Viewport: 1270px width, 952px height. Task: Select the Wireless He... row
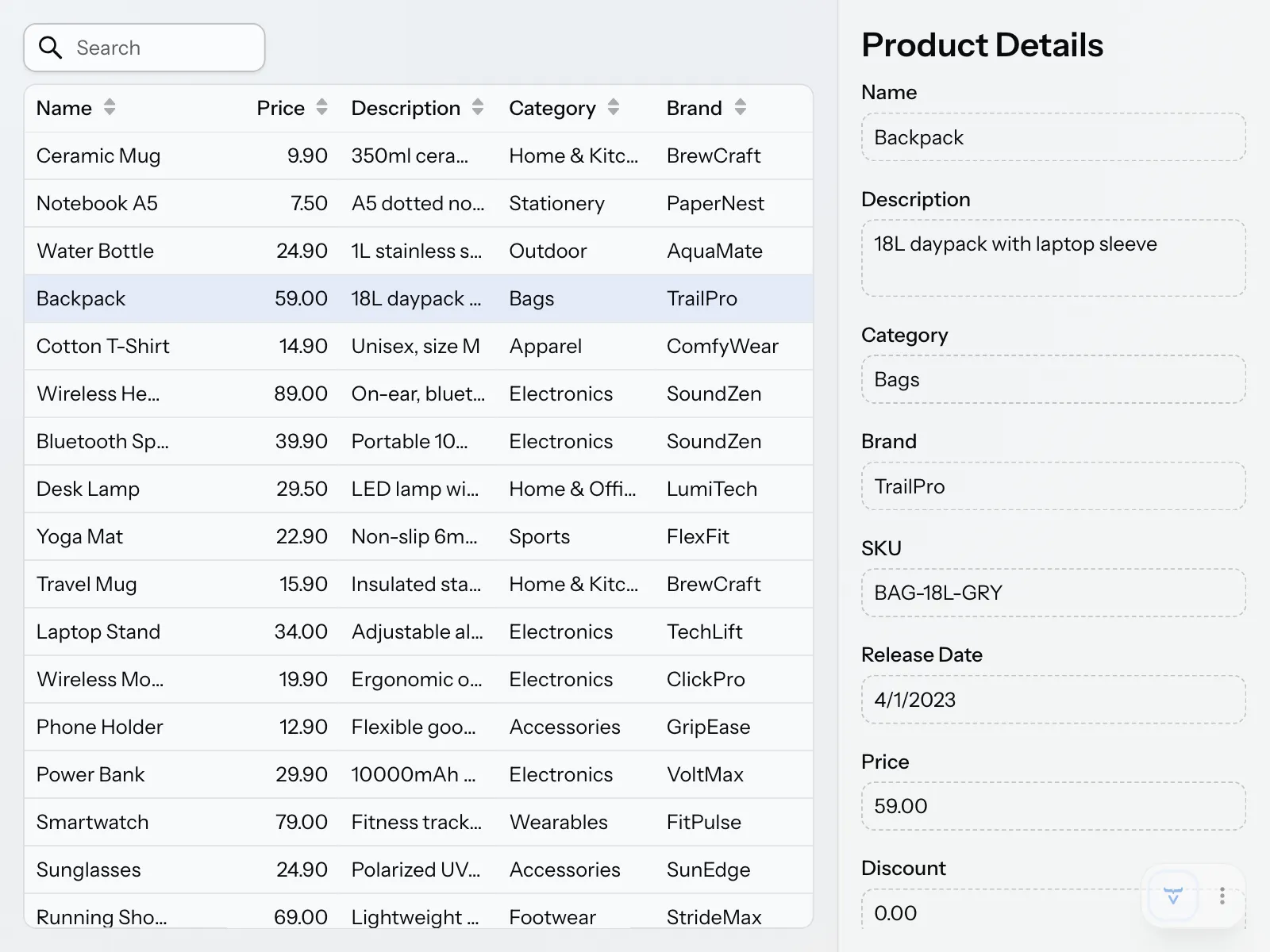pos(418,393)
